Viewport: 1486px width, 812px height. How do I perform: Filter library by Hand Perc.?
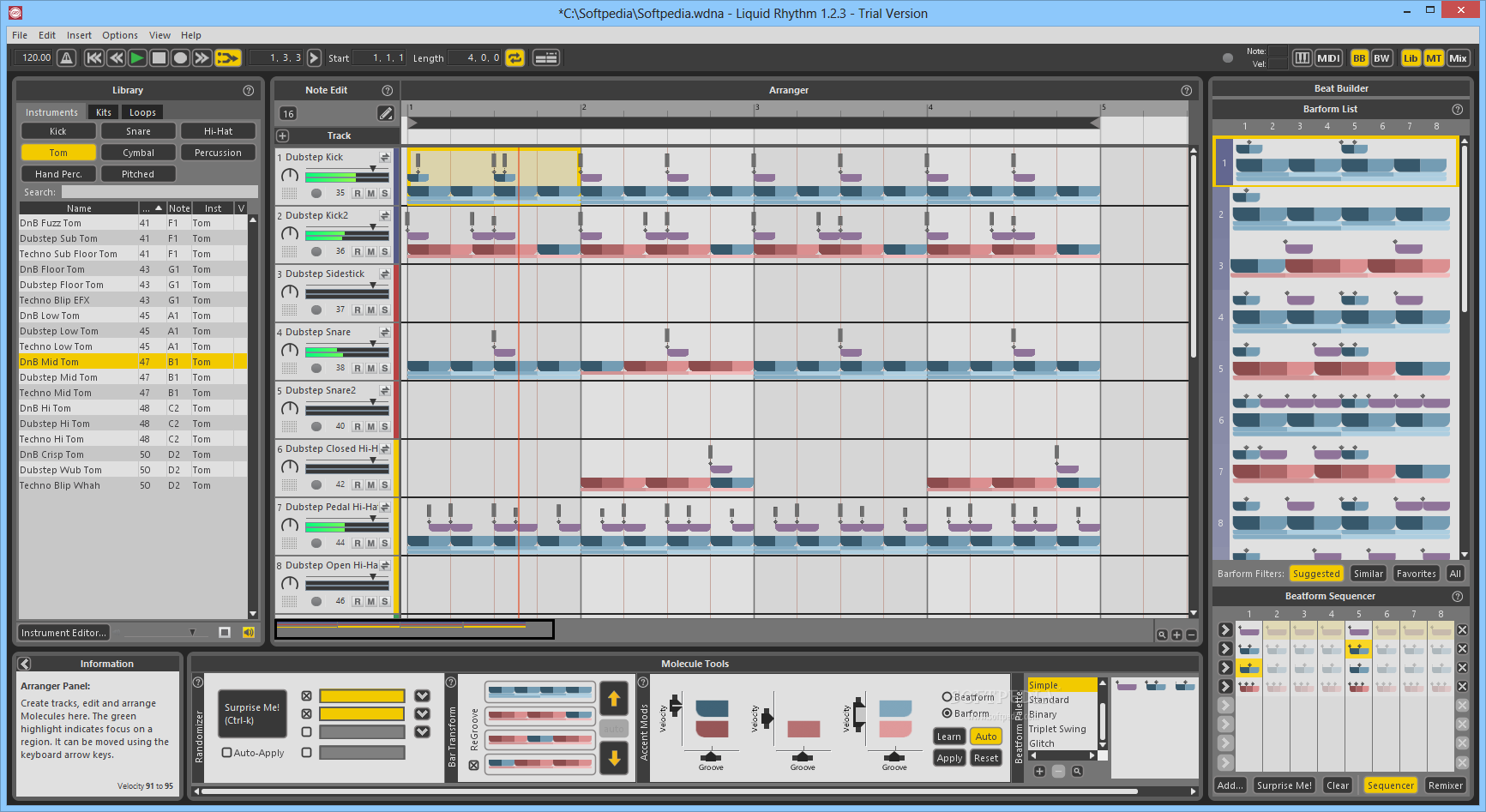pos(58,174)
